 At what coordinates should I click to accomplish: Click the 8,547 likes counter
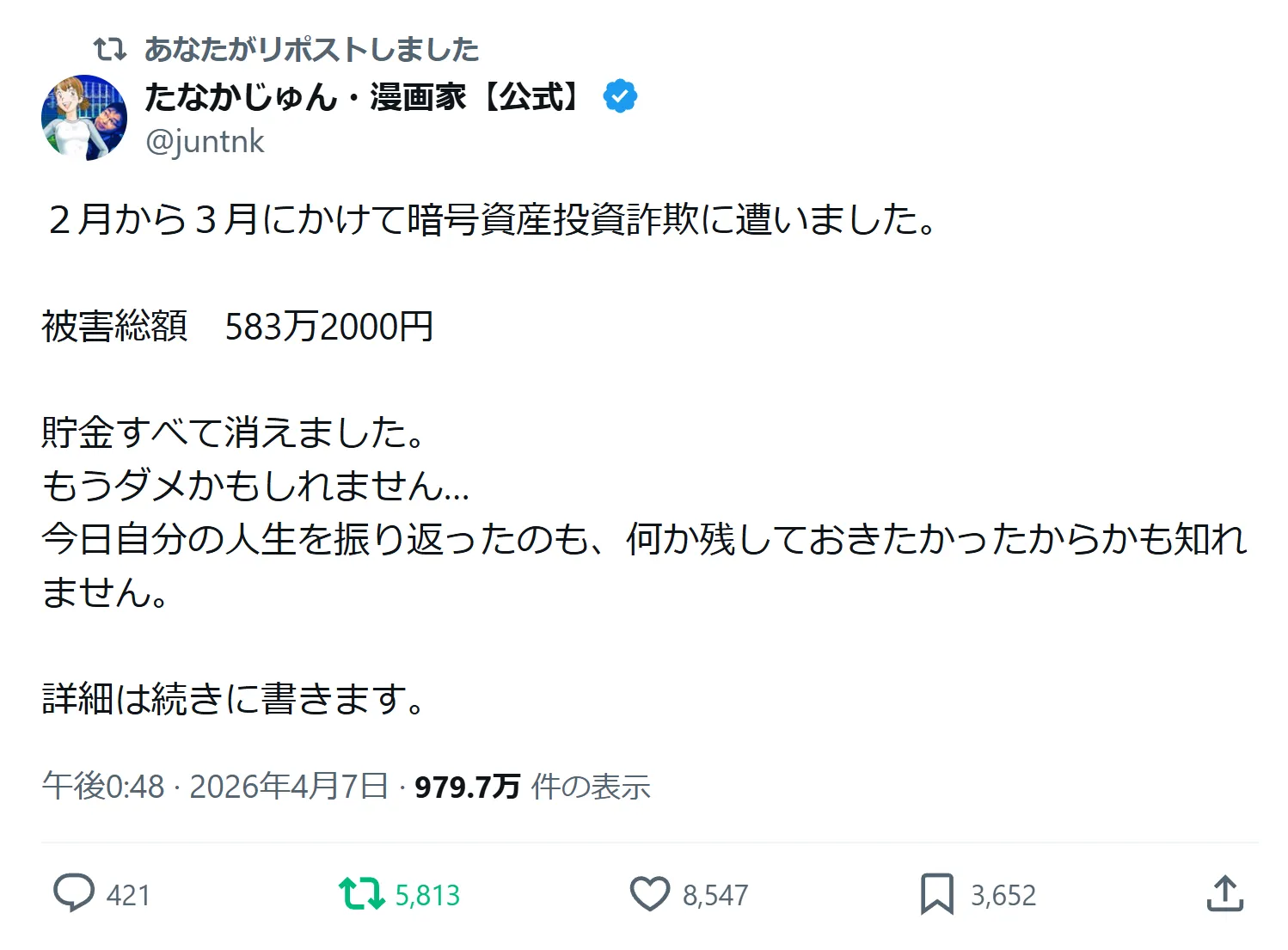715,894
